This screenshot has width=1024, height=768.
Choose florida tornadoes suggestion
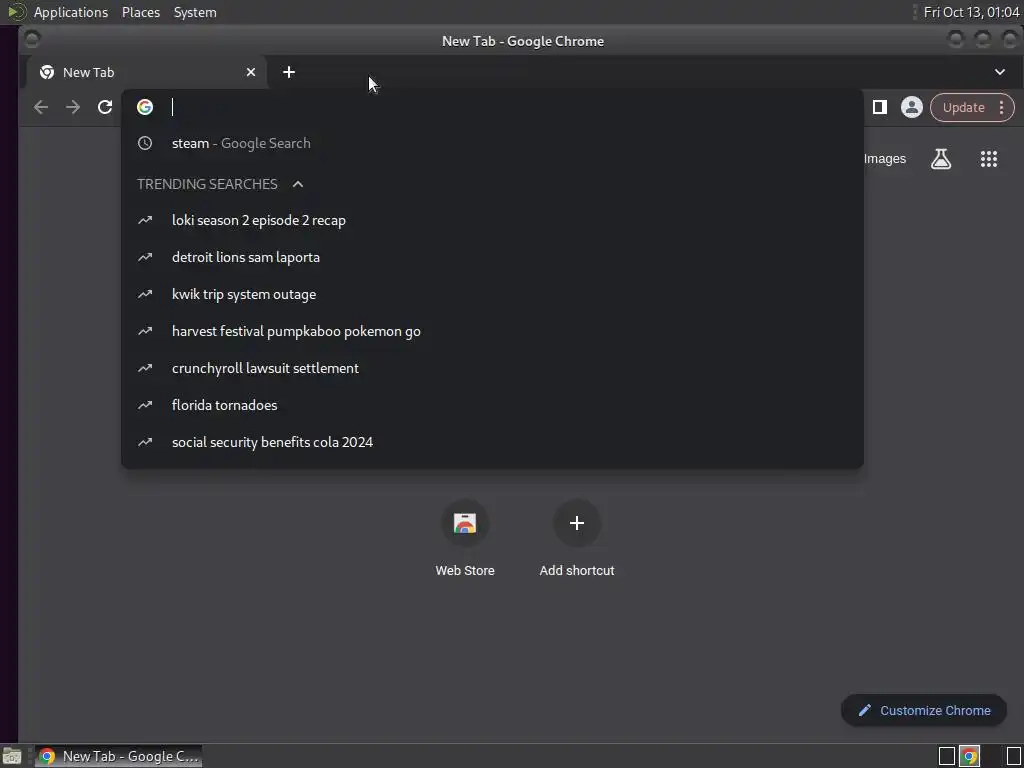pos(492,405)
